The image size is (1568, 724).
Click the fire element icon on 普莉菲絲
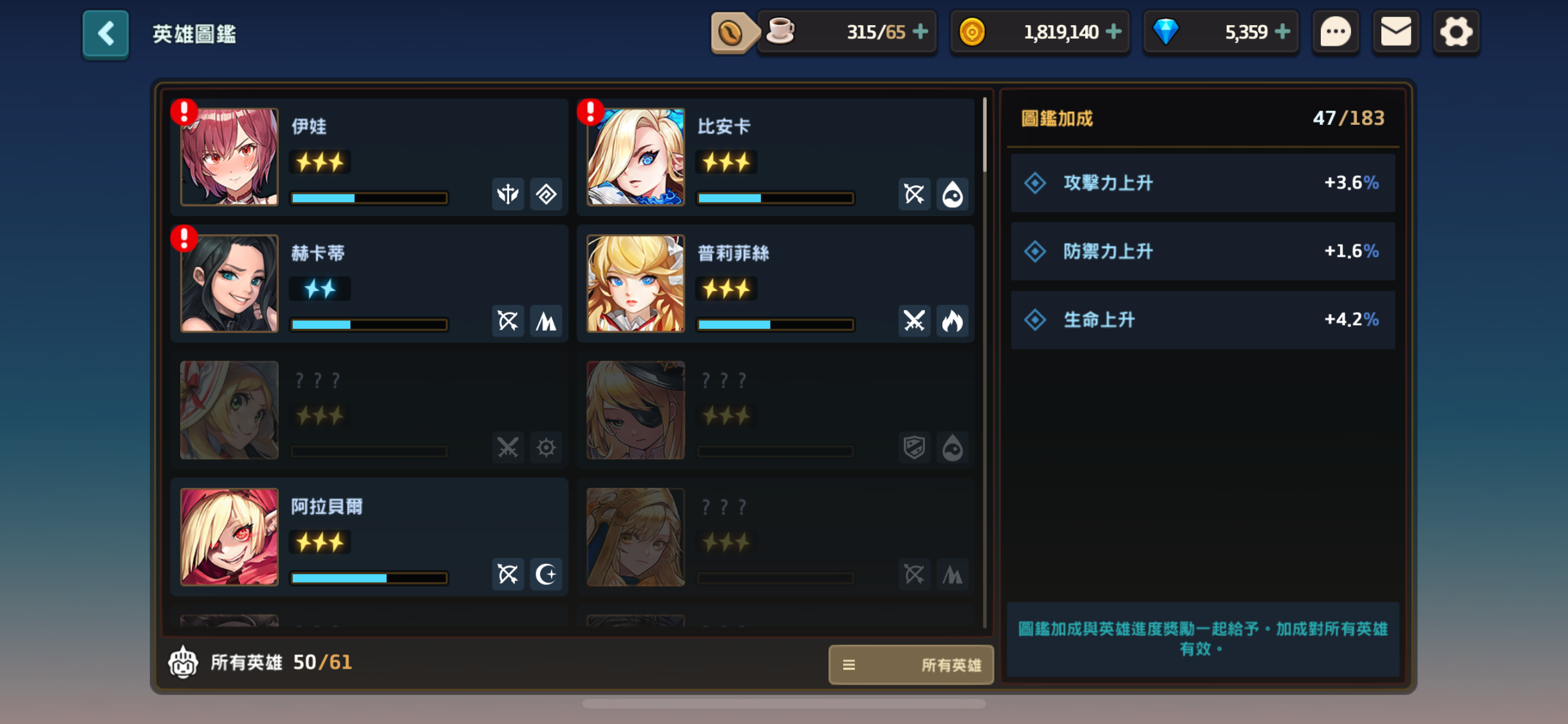coord(952,320)
